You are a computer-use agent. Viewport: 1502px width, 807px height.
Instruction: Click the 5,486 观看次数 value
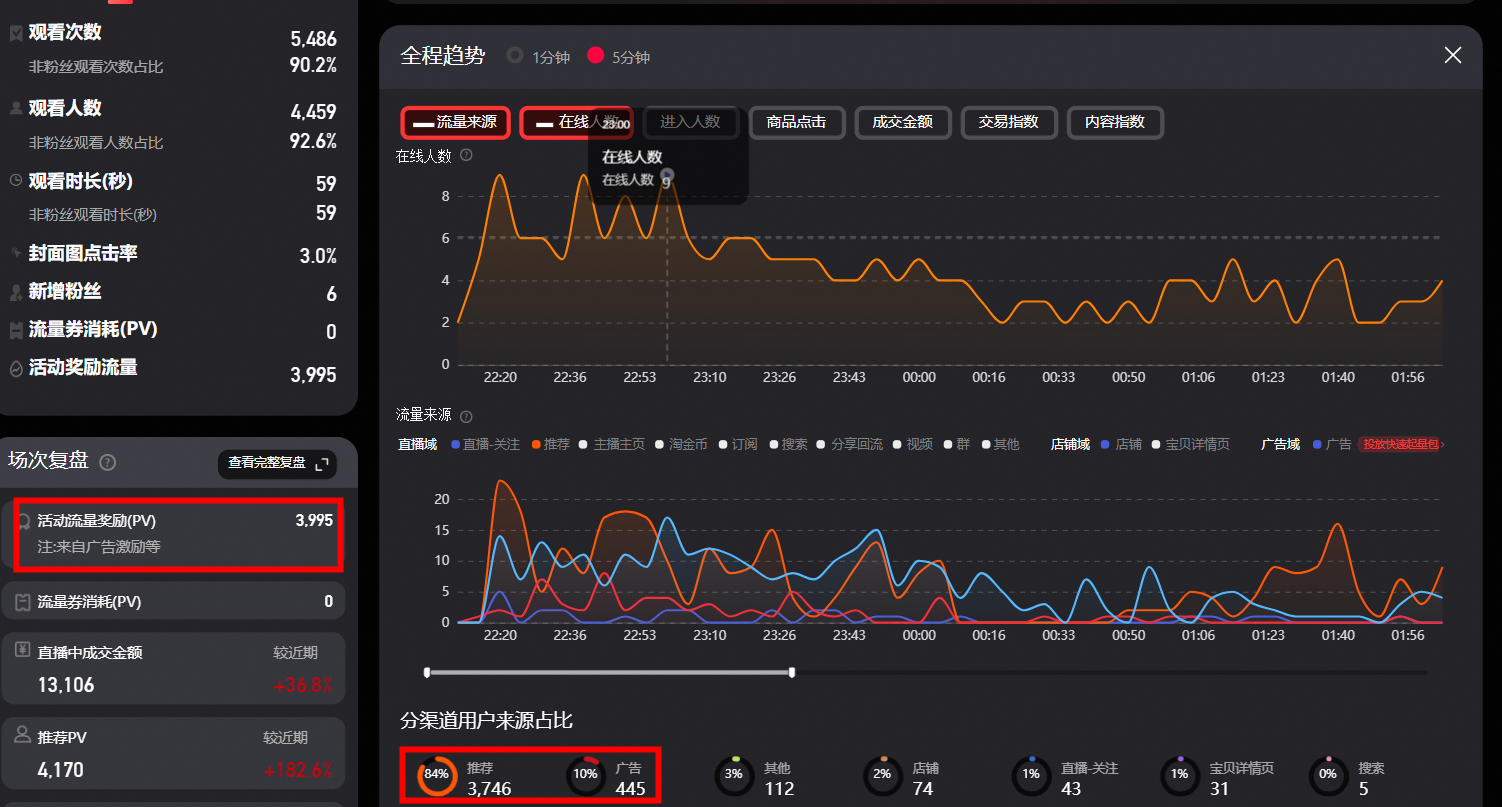[x=313, y=40]
